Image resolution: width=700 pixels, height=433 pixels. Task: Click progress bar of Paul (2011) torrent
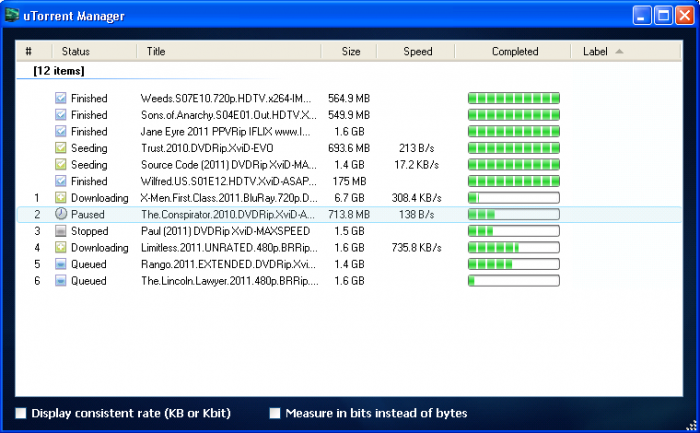[514, 231]
